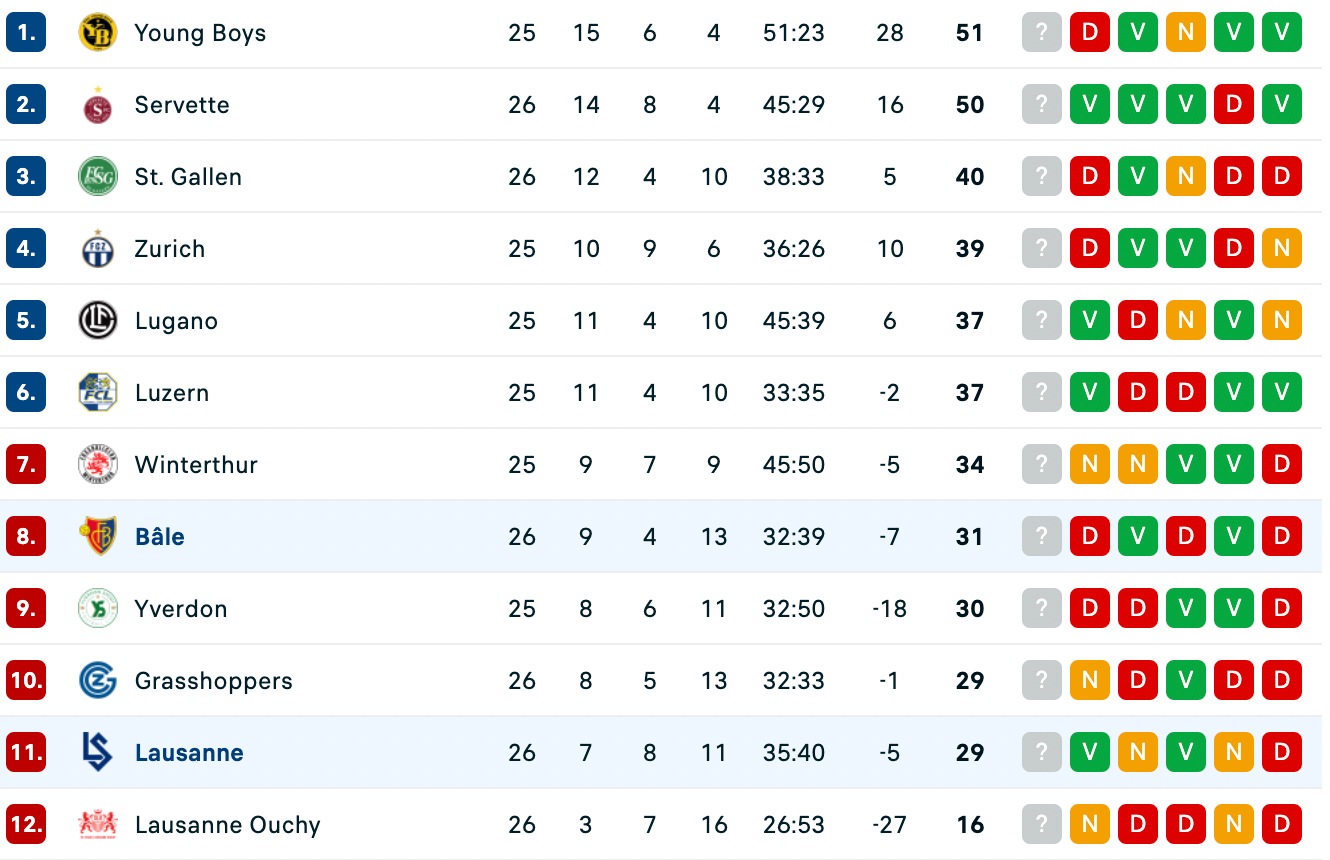Screen dimensions: 1330x860
Task: Click the red D badge in Servette's row
Action: point(1234,104)
